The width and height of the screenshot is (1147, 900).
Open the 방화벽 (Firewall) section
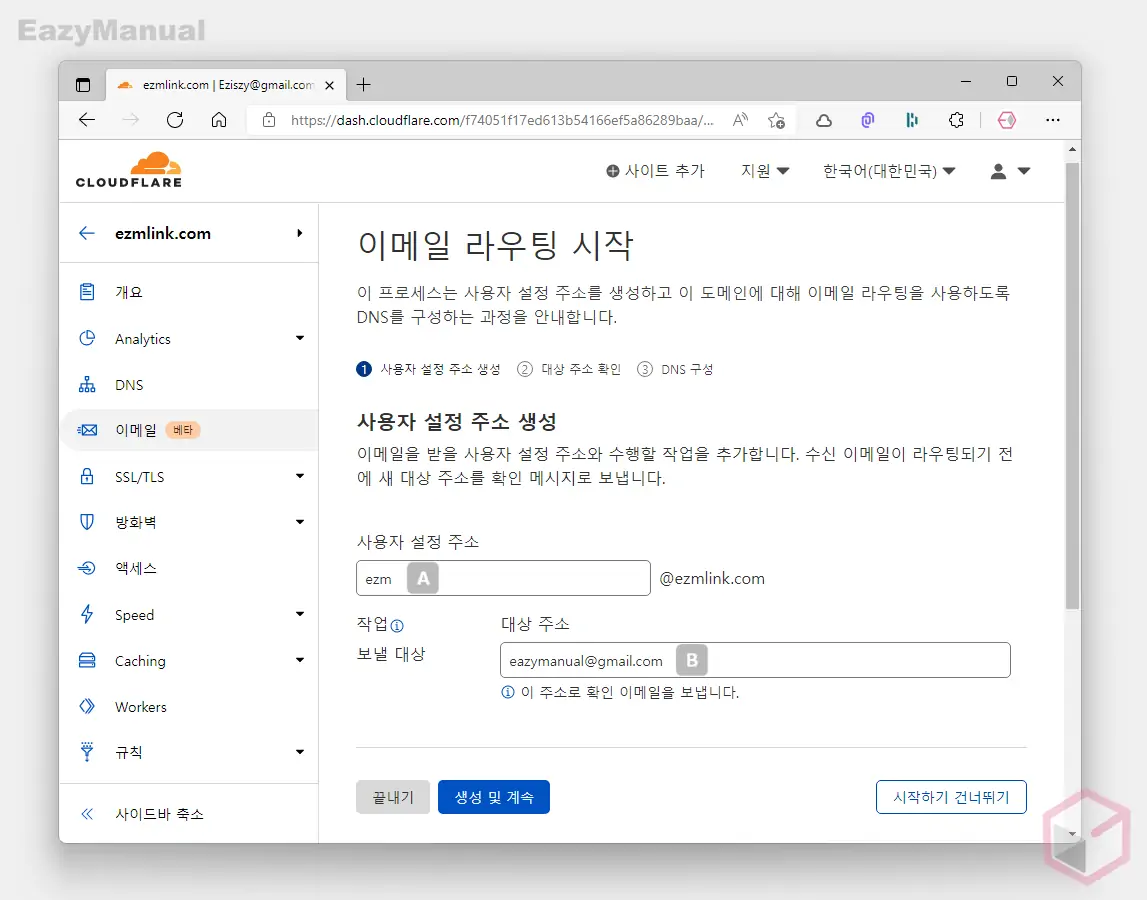[135, 522]
